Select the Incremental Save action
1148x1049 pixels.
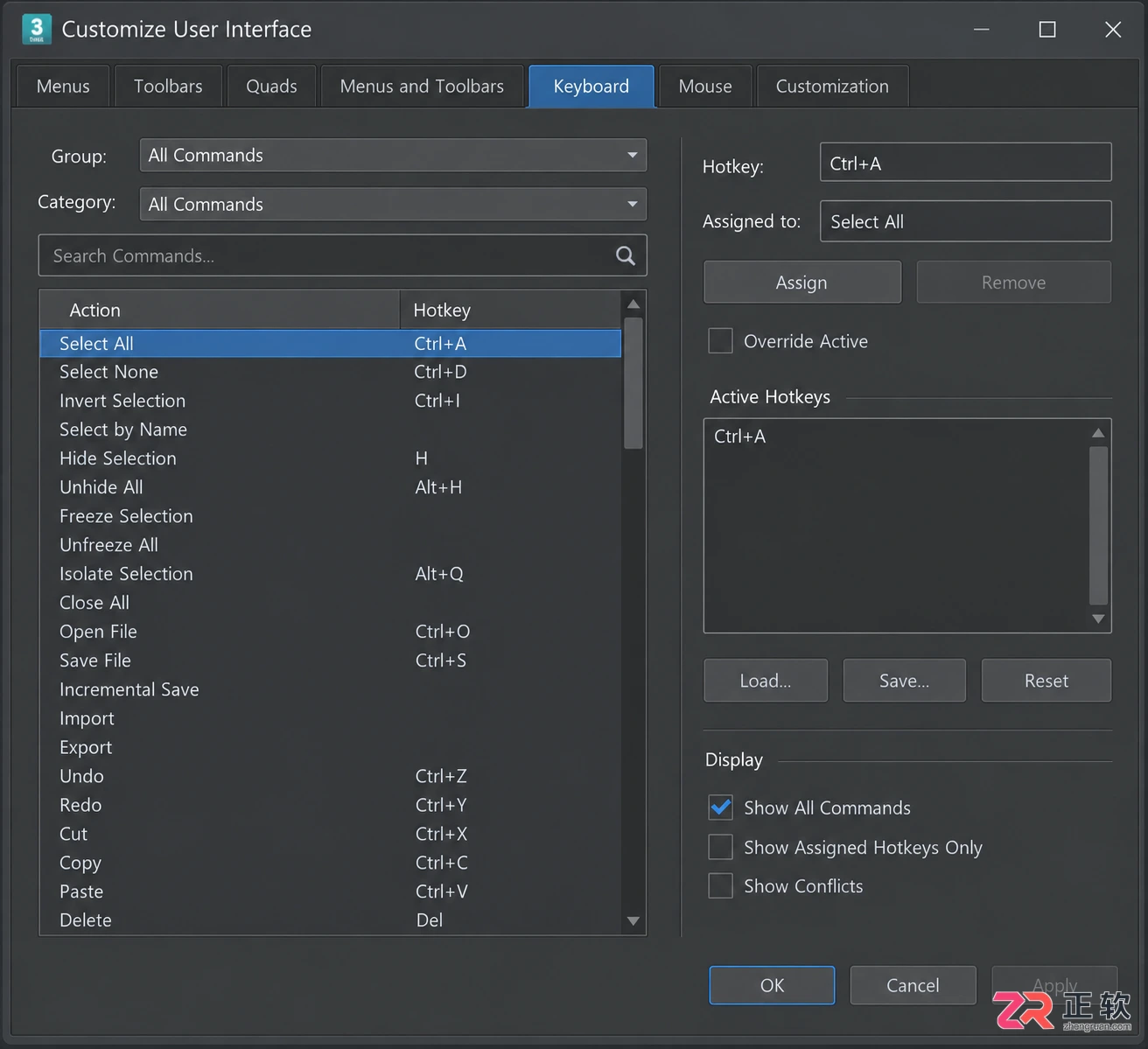pyautogui.click(x=331, y=689)
